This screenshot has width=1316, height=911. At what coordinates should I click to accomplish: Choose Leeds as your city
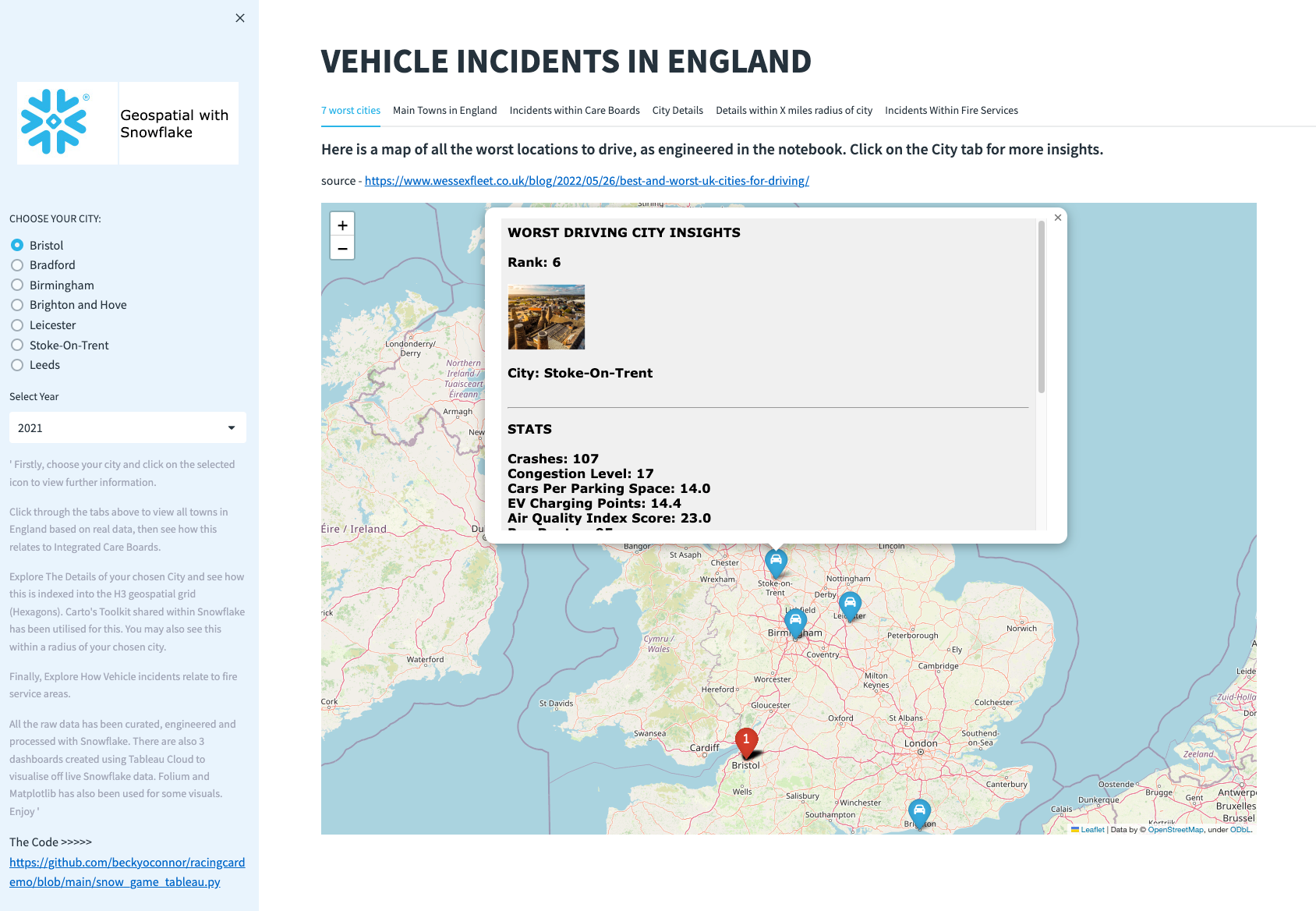click(17, 365)
